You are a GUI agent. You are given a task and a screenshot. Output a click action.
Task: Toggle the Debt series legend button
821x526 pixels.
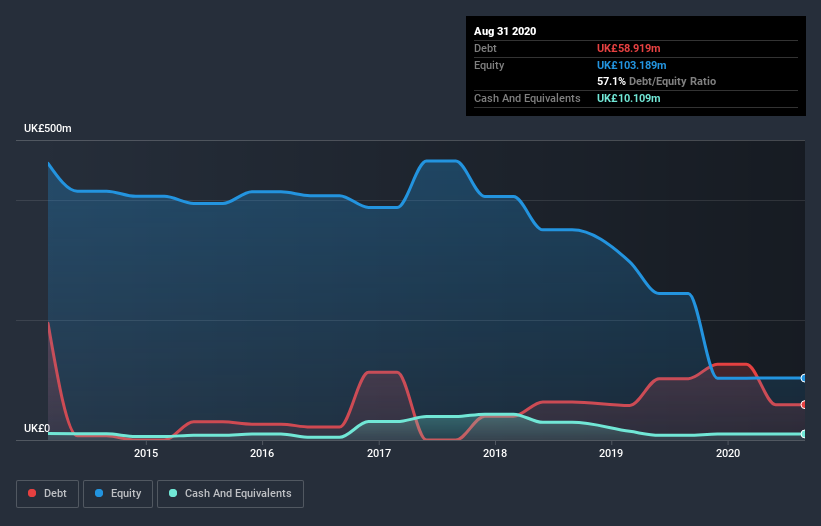(x=48, y=494)
